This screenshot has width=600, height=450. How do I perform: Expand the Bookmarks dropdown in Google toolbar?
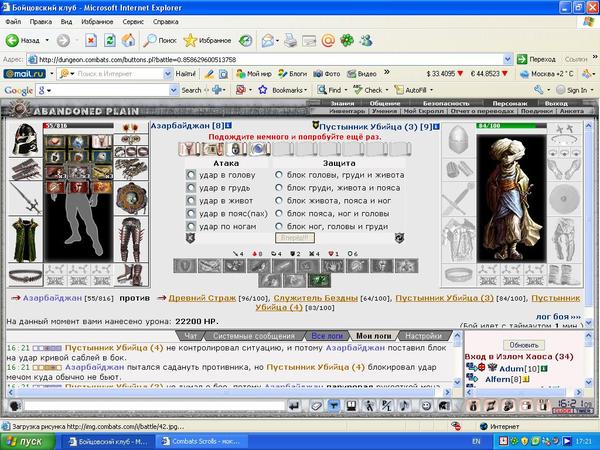coord(305,90)
